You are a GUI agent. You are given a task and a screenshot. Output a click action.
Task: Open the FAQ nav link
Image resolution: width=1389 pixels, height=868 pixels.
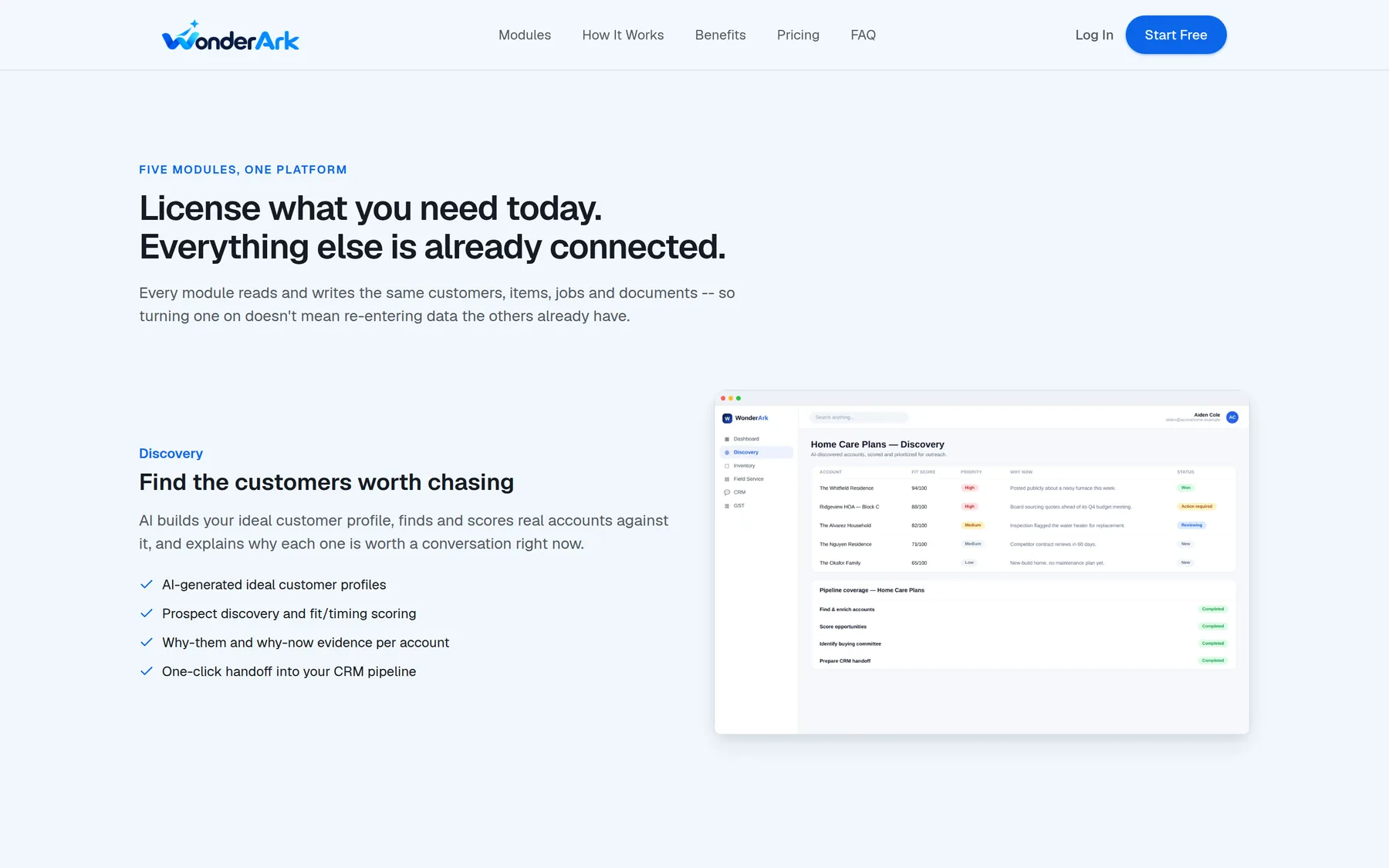863,35
